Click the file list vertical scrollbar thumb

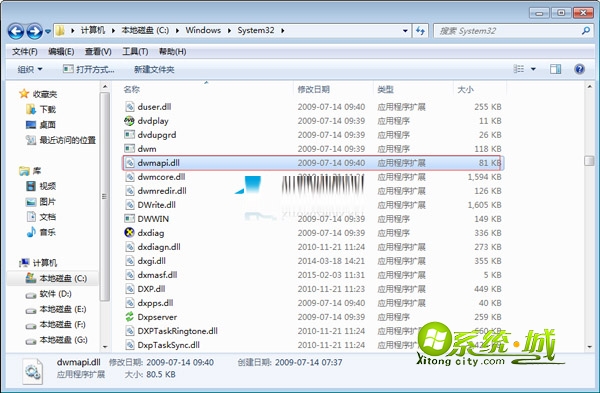(x=589, y=161)
